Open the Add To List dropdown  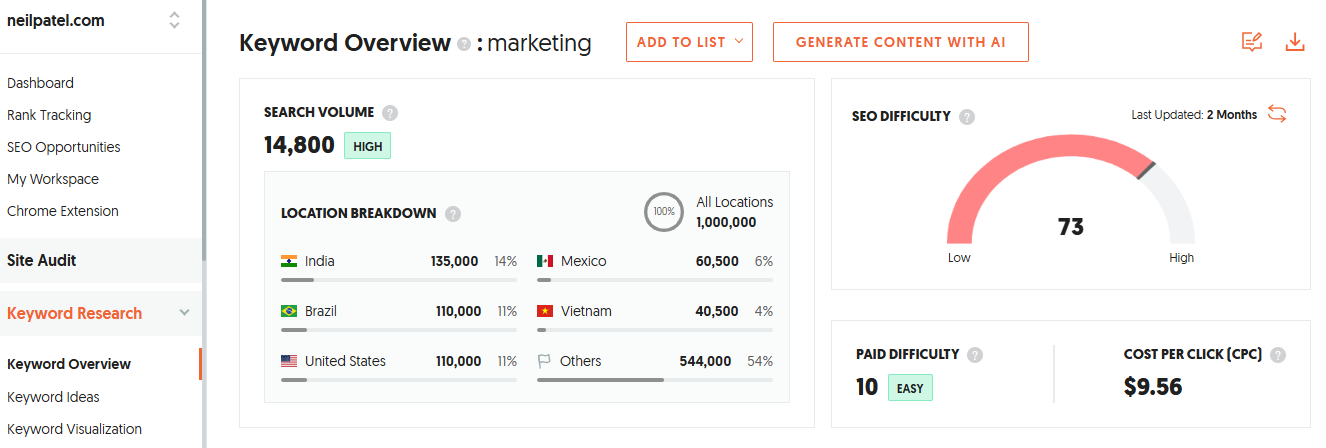(689, 42)
